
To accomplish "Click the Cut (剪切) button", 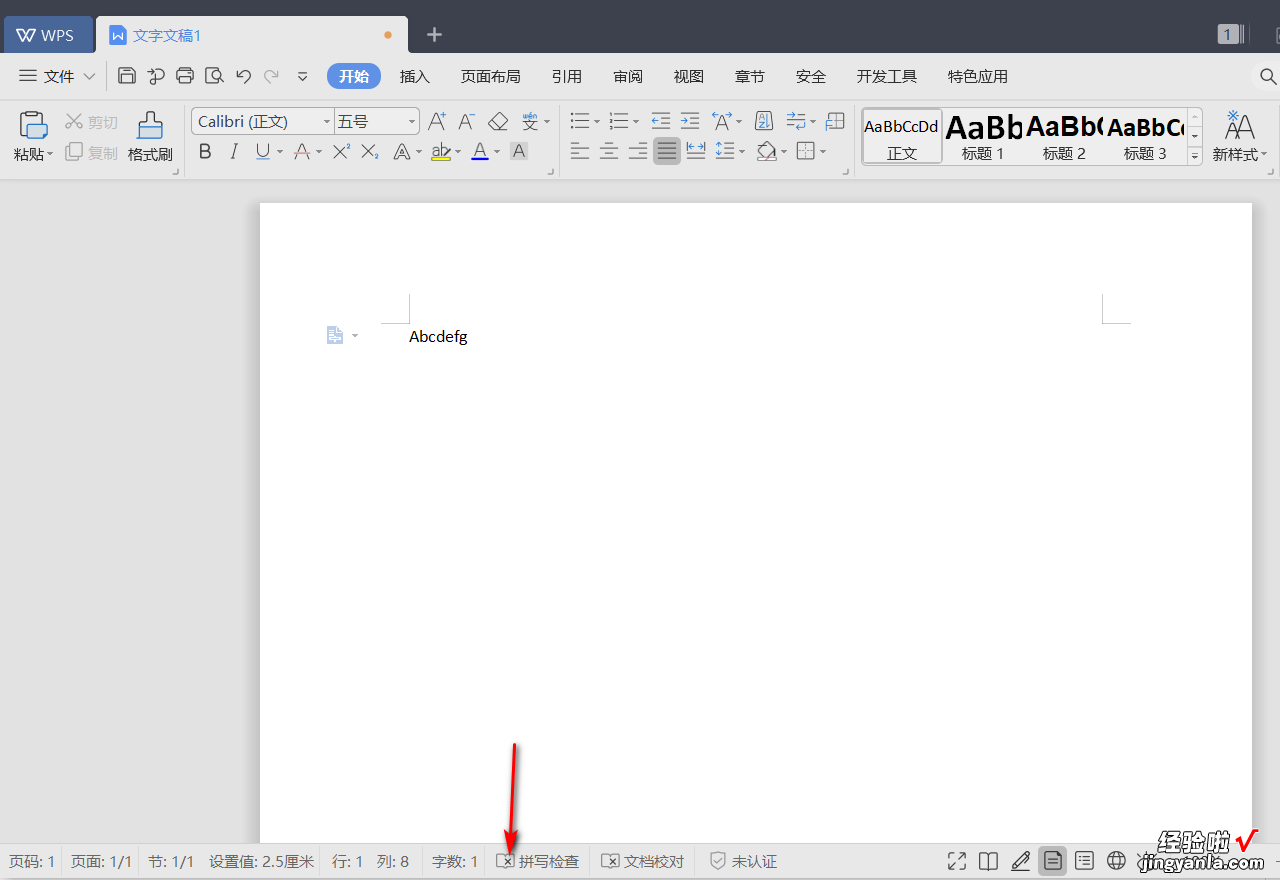I will point(91,122).
